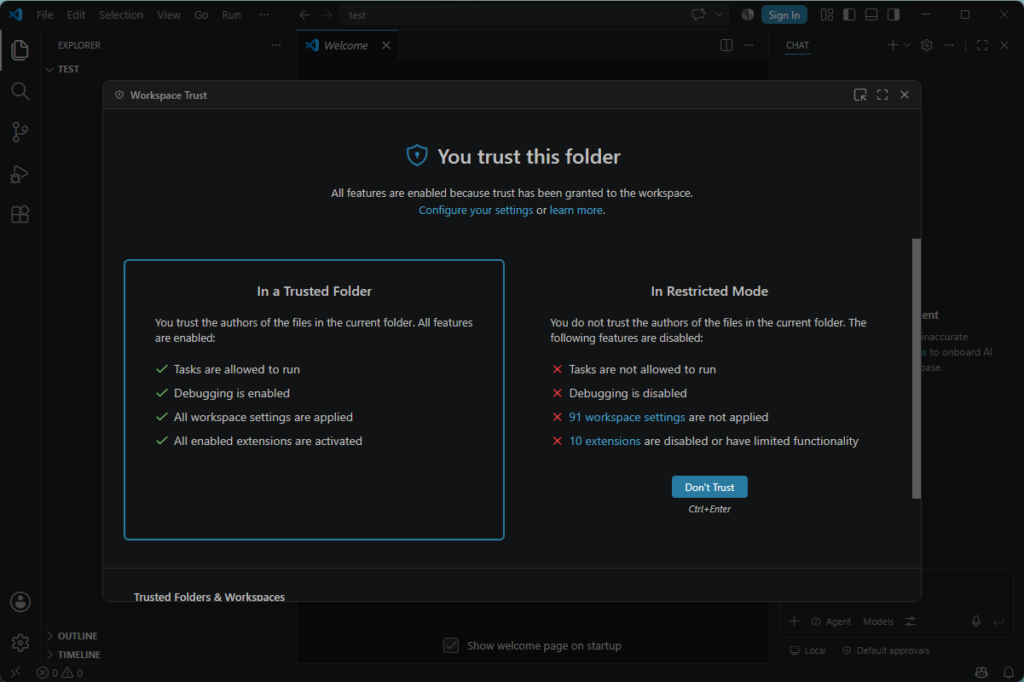The width and height of the screenshot is (1024, 682).
Task: Maximize the Workspace Trust modal editor
Action: [x=882, y=95]
